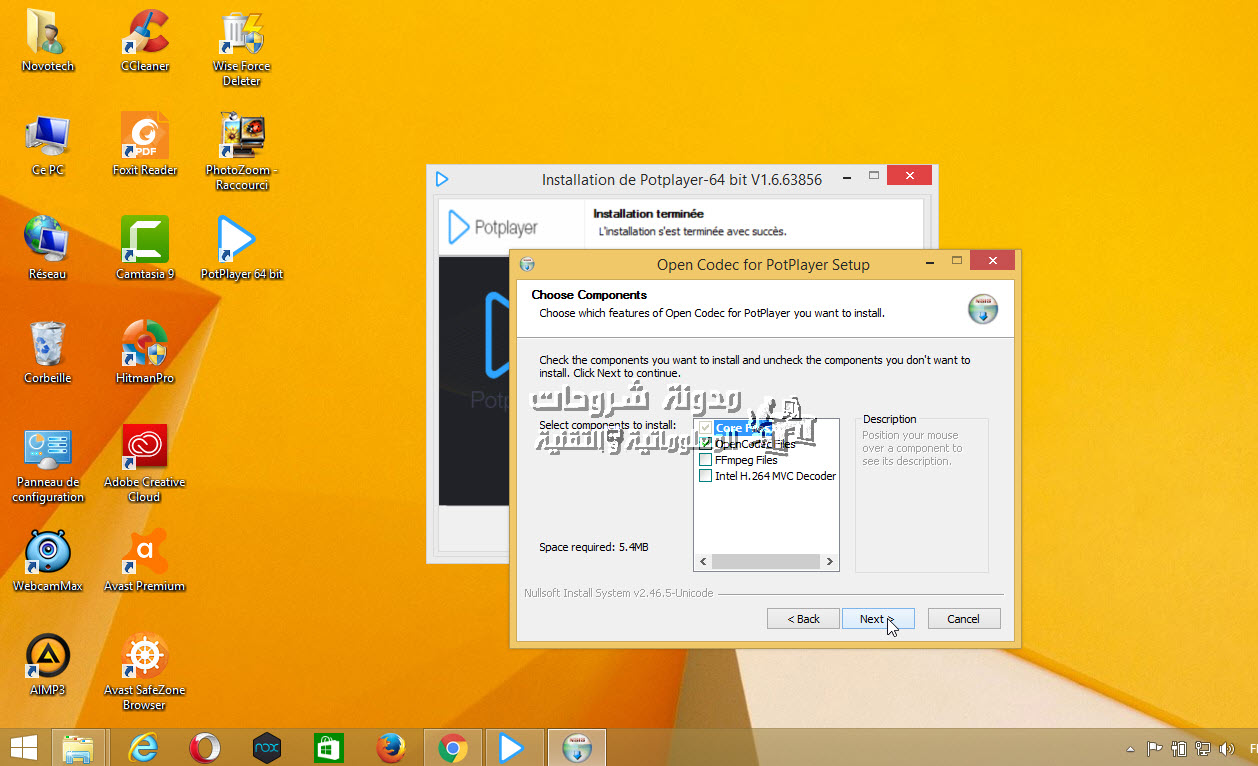Open AIMP3 desktop shortcut
Screen dimensions: 1258x766
(x=47, y=664)
